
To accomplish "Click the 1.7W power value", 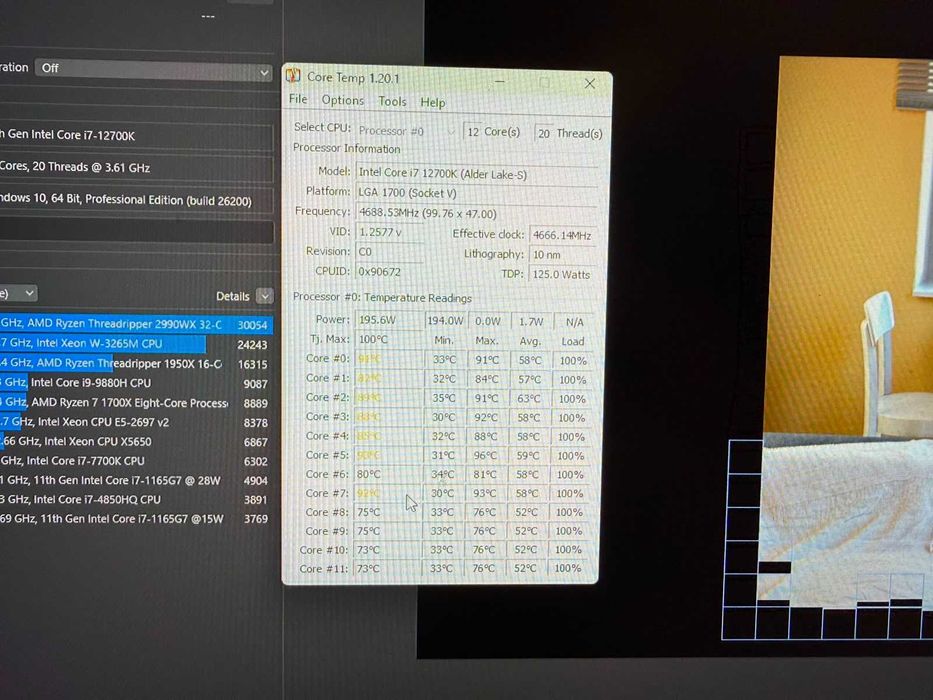I will click(x=531, y=321).
